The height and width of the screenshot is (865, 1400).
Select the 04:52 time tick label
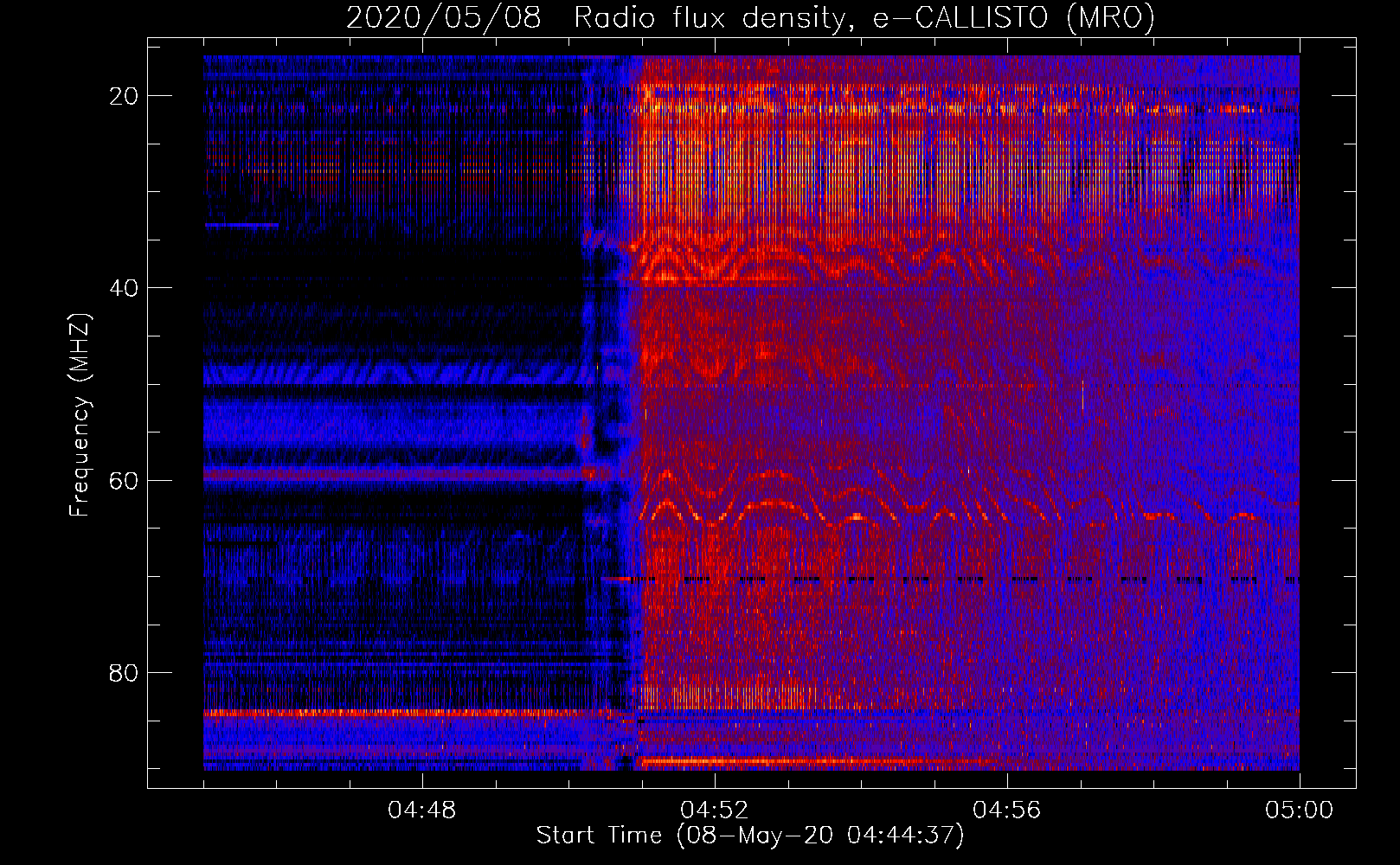(715, 811)
